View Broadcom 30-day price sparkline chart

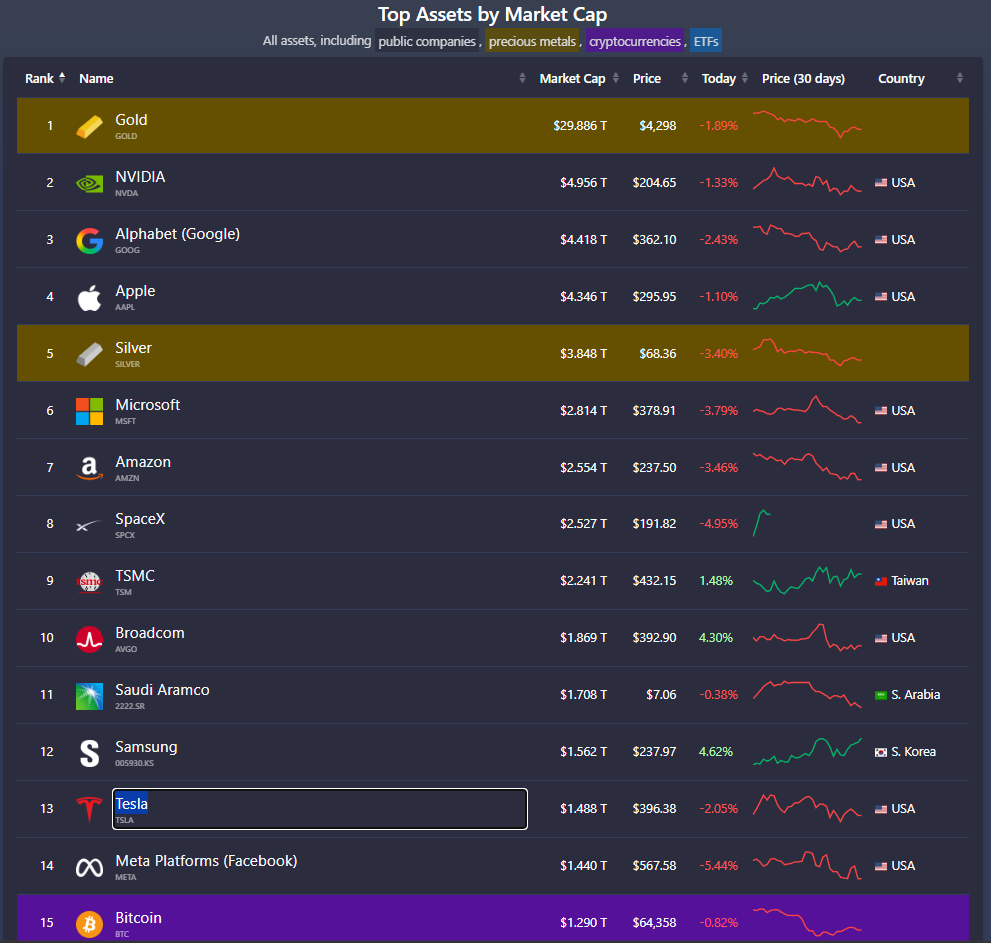[807, 637]
